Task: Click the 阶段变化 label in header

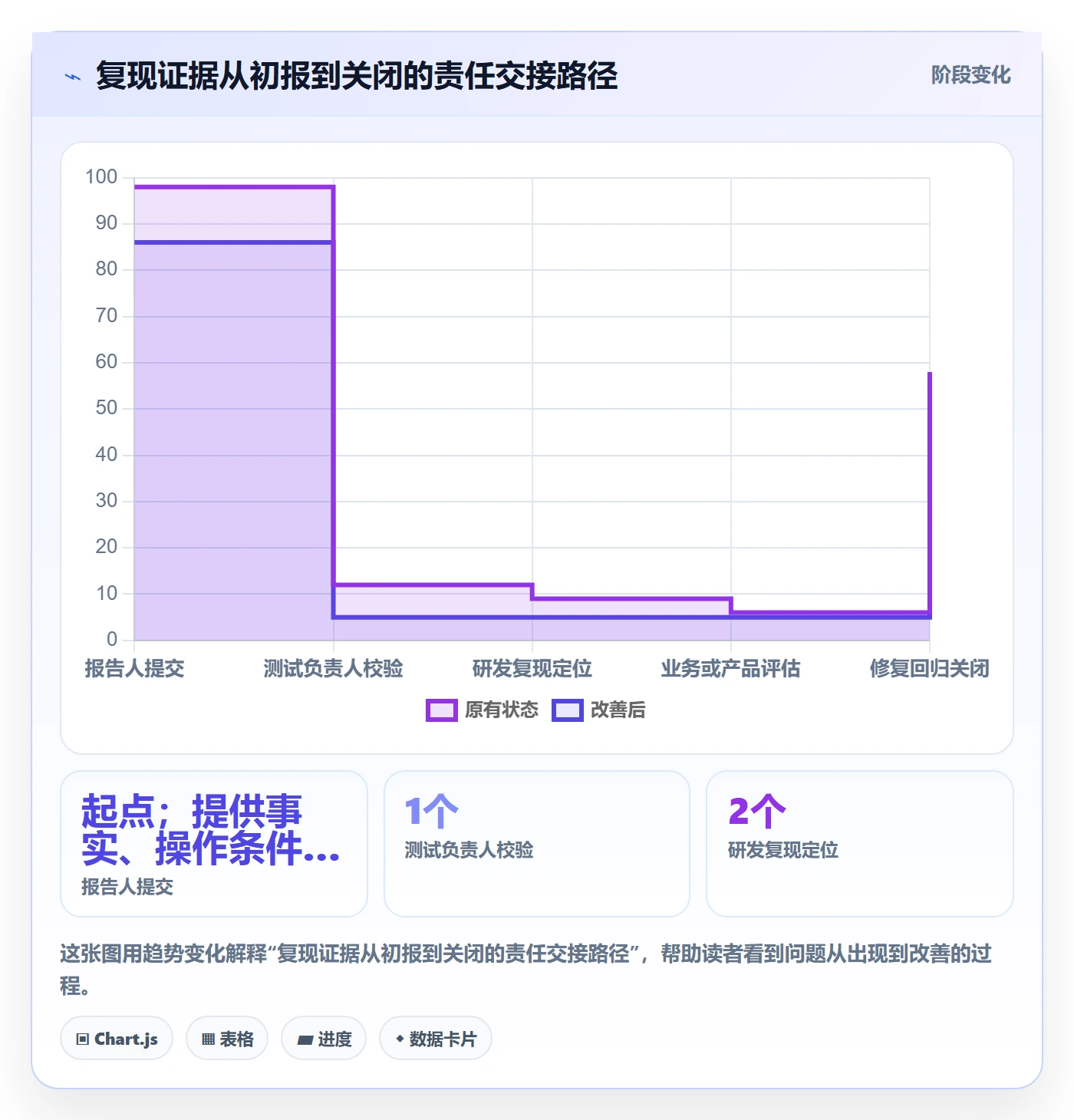Action: tap(970, 74)
